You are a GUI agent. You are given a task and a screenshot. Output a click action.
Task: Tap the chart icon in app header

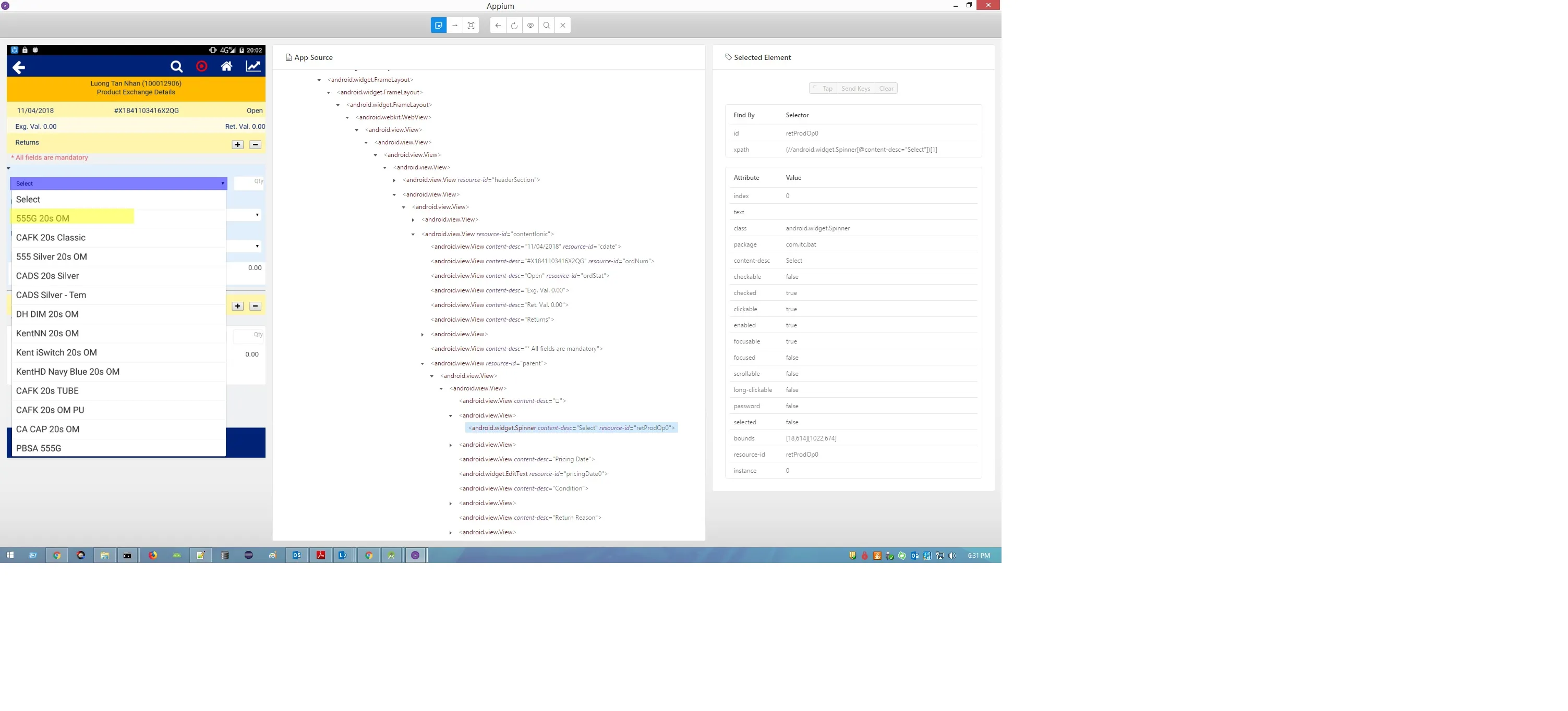252,66
